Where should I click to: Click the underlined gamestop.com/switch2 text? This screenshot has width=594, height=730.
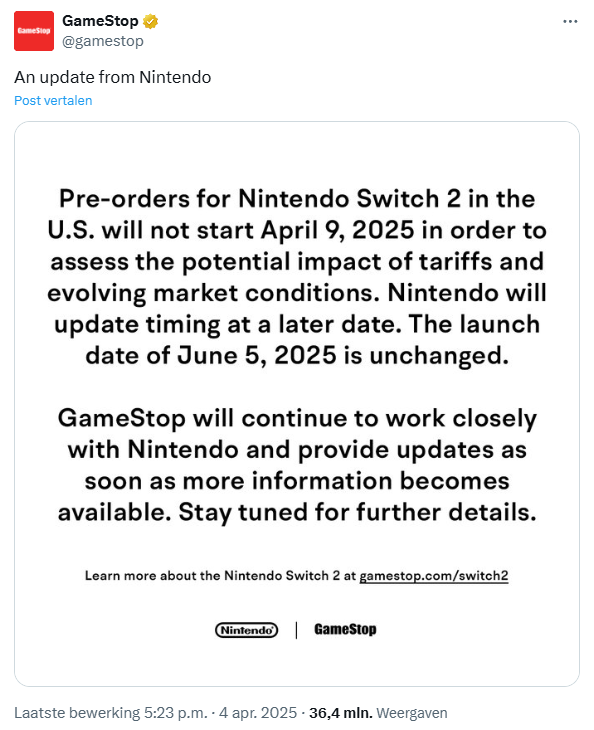click(x=433, y=576)
